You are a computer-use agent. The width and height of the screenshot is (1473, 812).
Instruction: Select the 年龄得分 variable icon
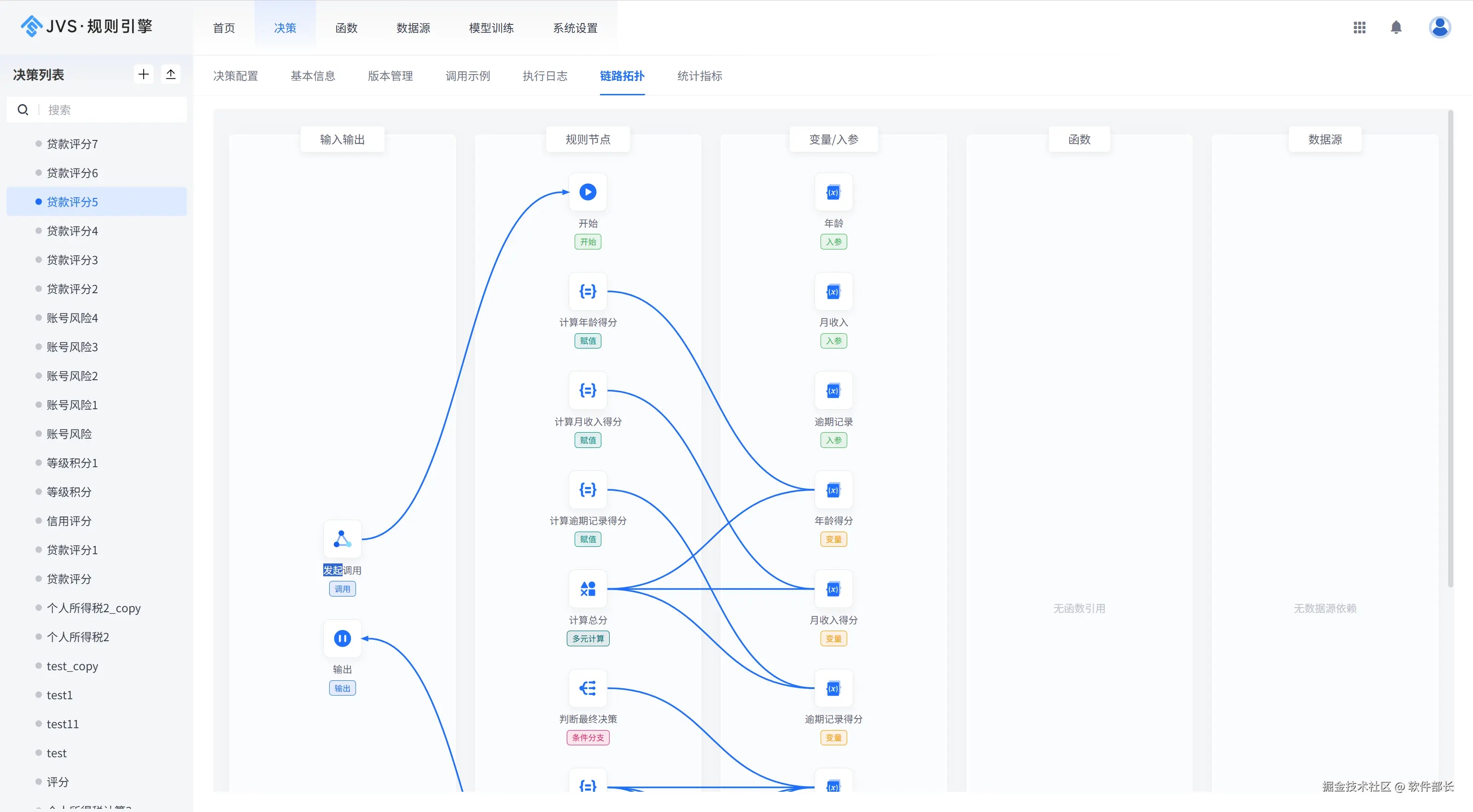click(834, 490)
